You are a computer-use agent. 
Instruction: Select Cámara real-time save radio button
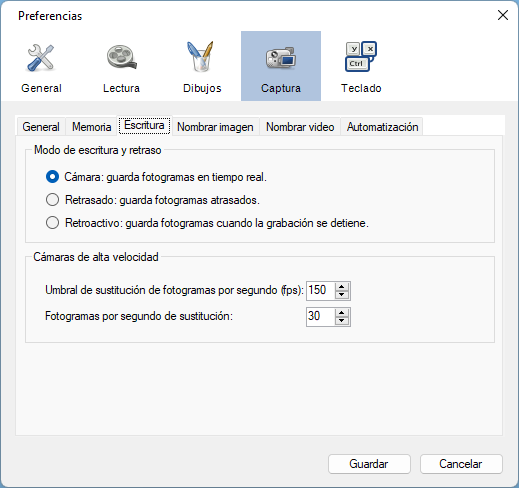click(52, 177)
